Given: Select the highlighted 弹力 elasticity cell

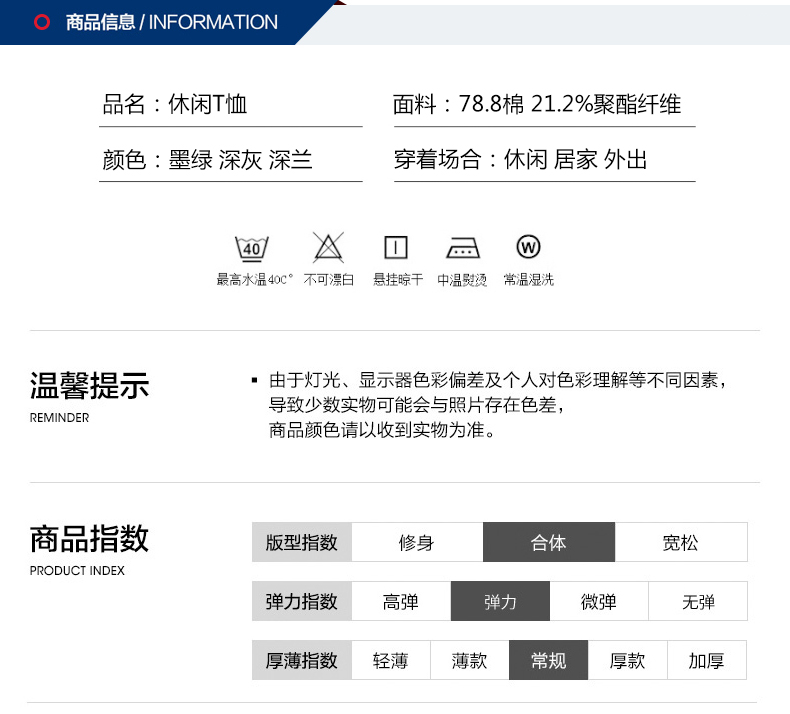Looking at the screenshot, I should coord(500,601).
